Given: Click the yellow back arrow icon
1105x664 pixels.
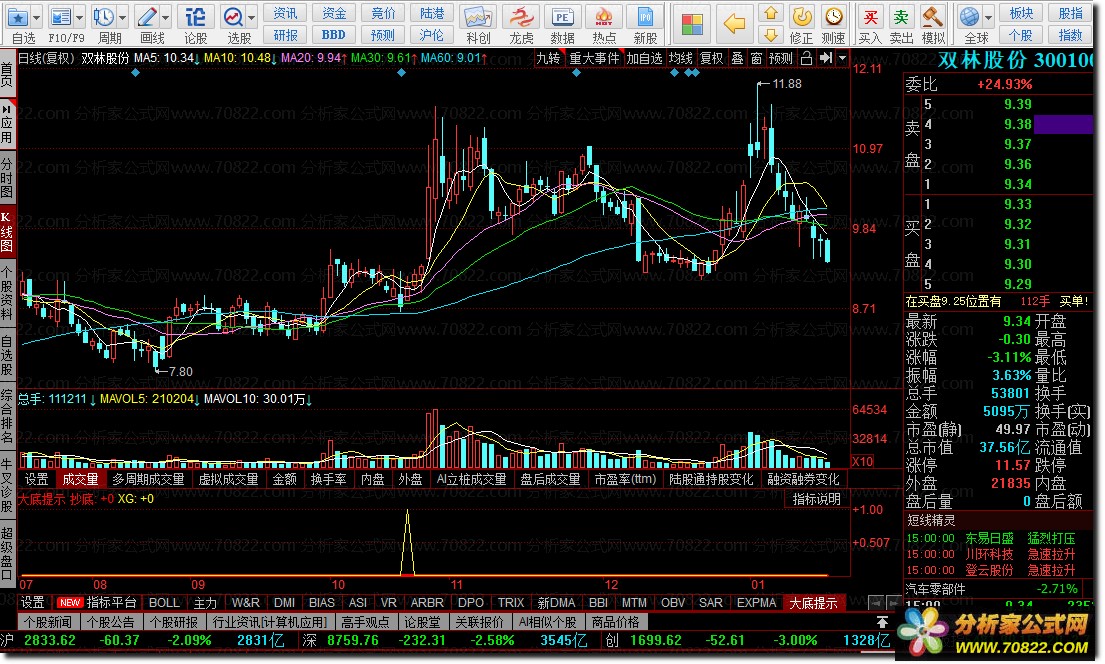Looking at the screenshot, I should (734, 24).
